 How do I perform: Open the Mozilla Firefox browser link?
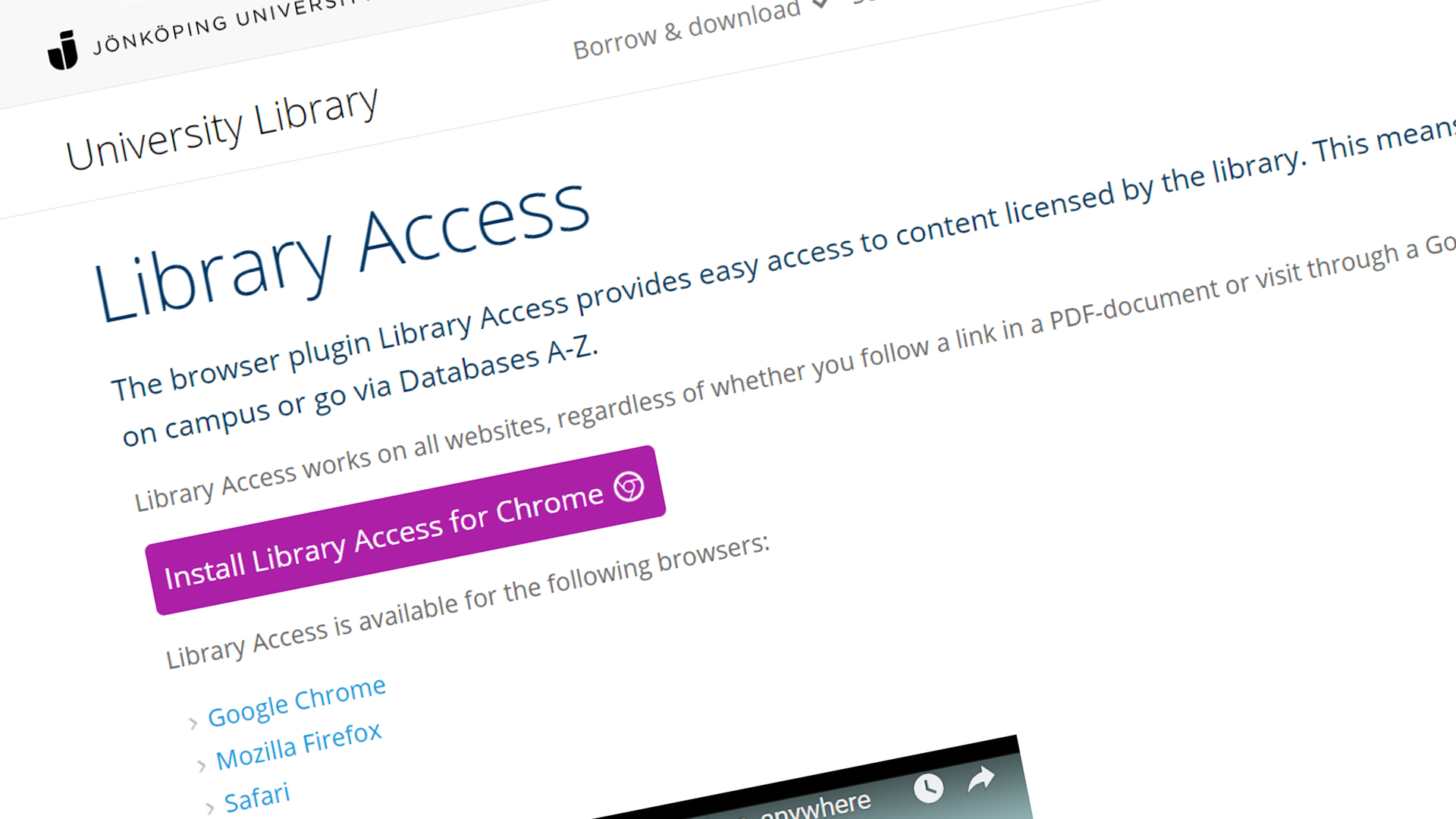pos(299,747)
